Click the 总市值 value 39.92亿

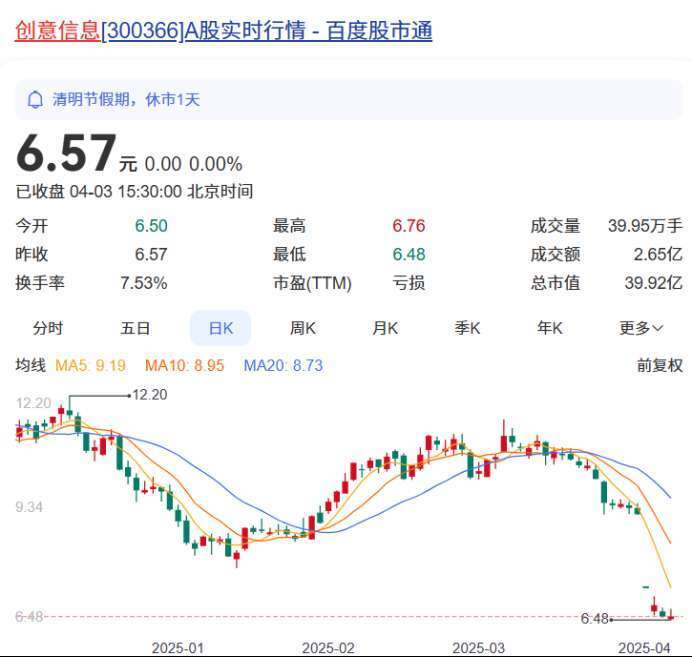click(654, 283)
